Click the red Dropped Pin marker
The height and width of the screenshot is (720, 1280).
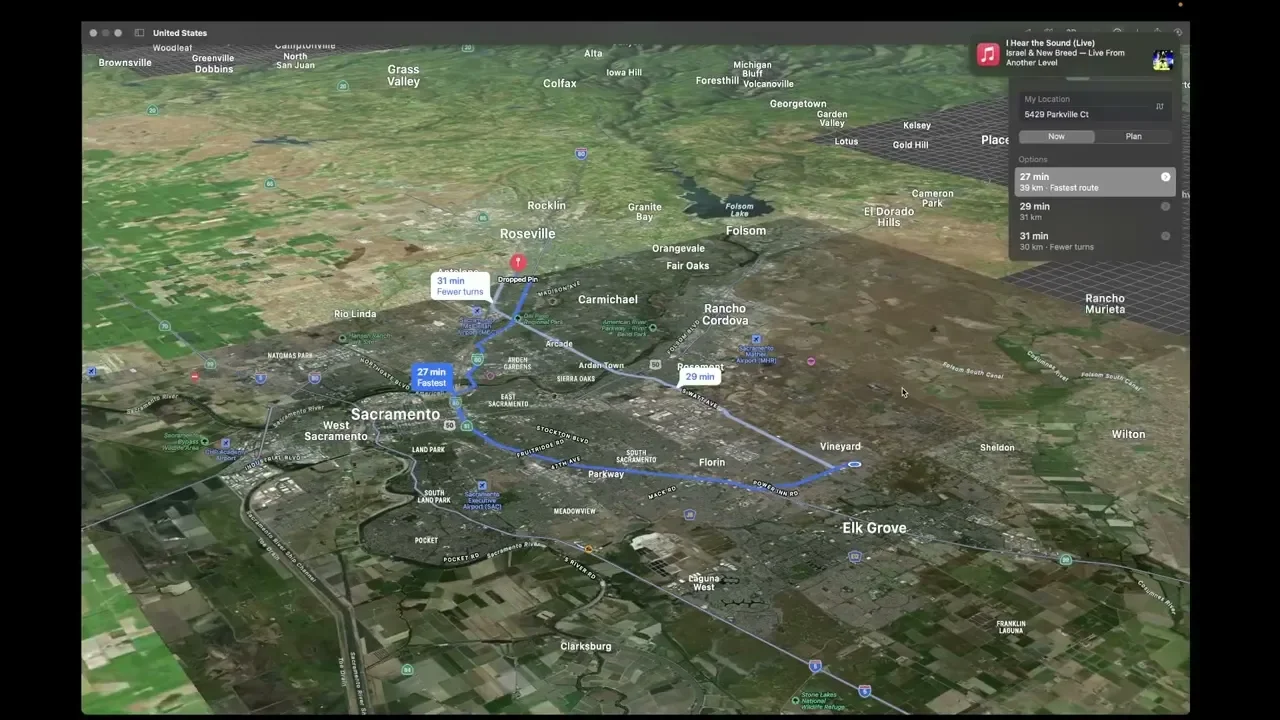coord(517,263)
